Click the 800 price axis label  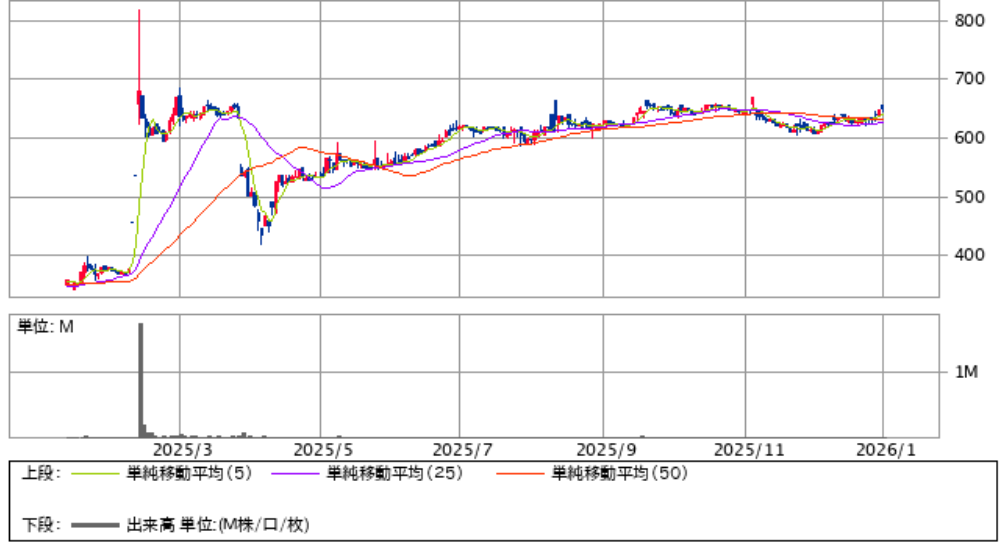(x=970, y=21)
